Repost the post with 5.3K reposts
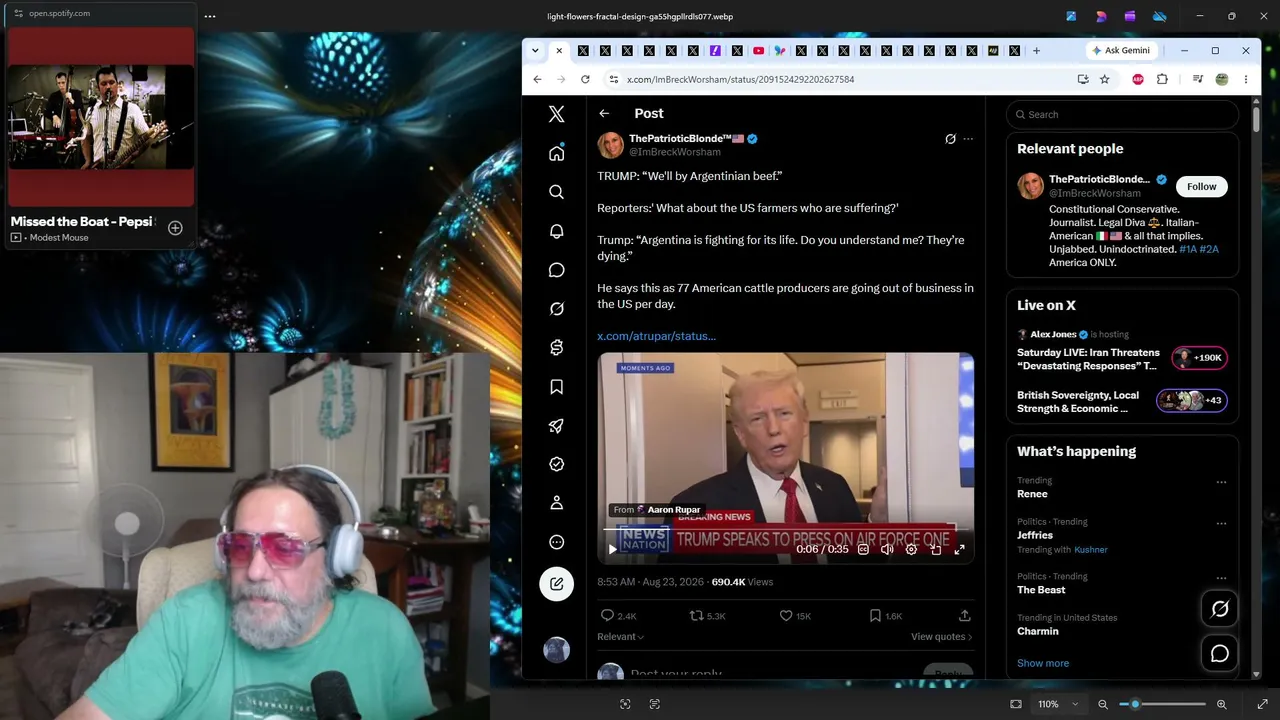Image resolution: width=1280 pixels, height=720 pixels. (x=708, y=616)
